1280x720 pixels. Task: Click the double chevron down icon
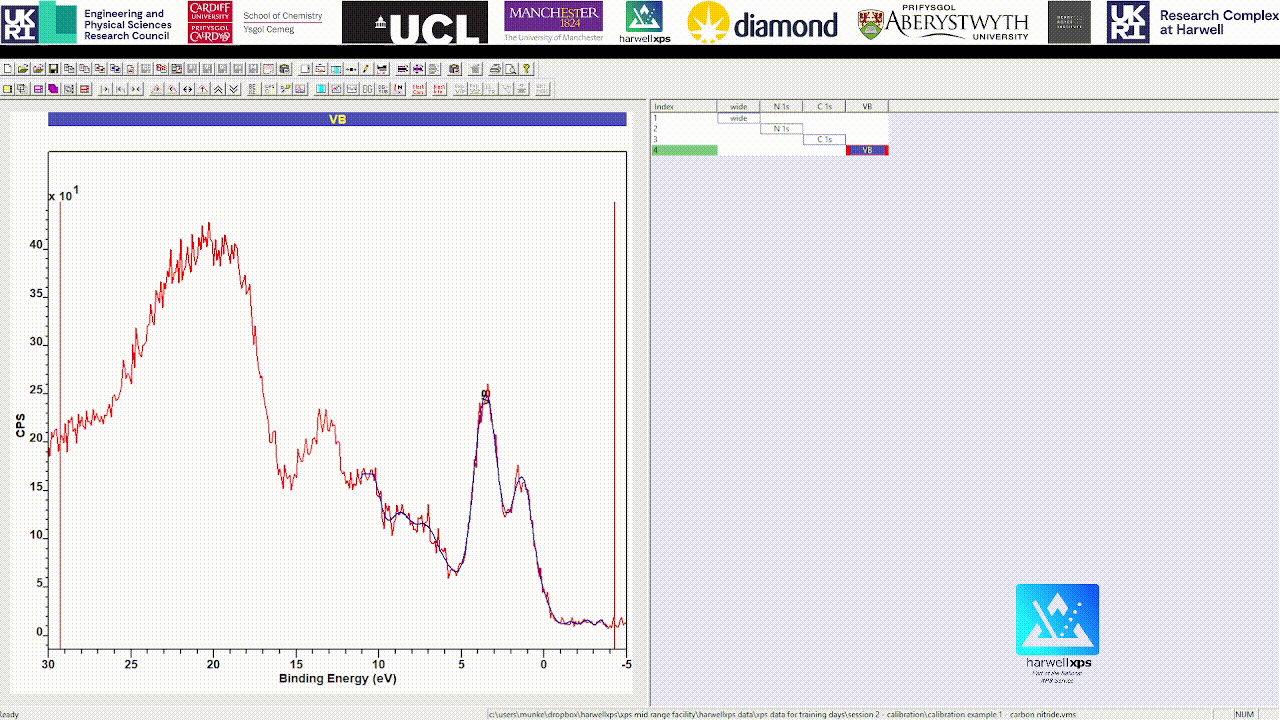click(234, 89)
